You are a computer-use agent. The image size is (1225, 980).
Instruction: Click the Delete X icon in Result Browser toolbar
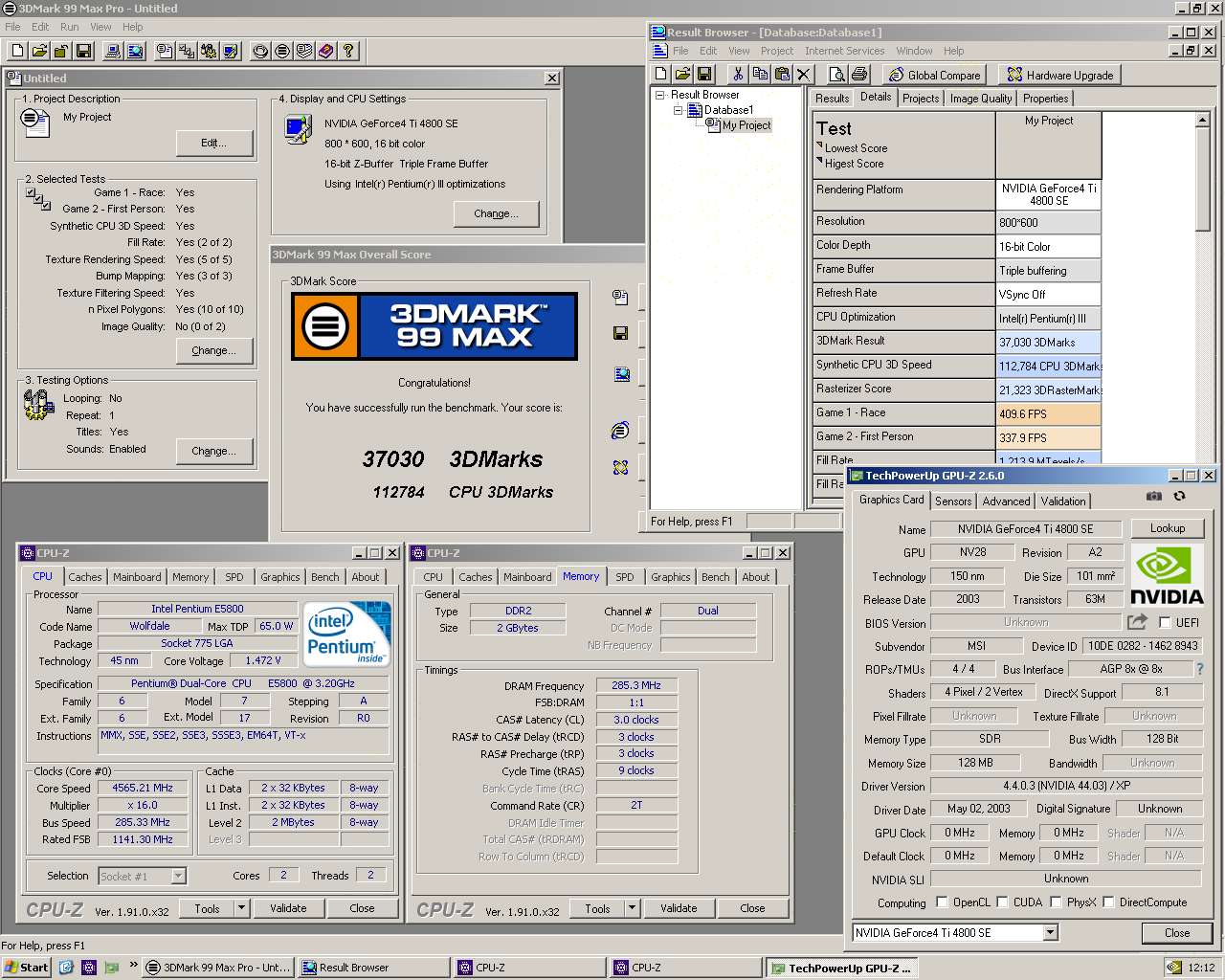pos(804,74)
